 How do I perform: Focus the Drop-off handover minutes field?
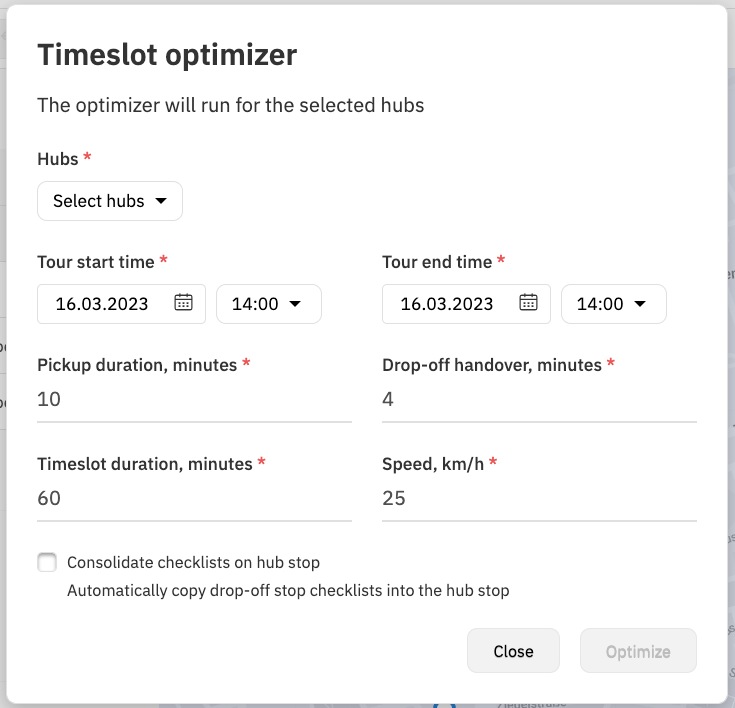pos(539,400)
